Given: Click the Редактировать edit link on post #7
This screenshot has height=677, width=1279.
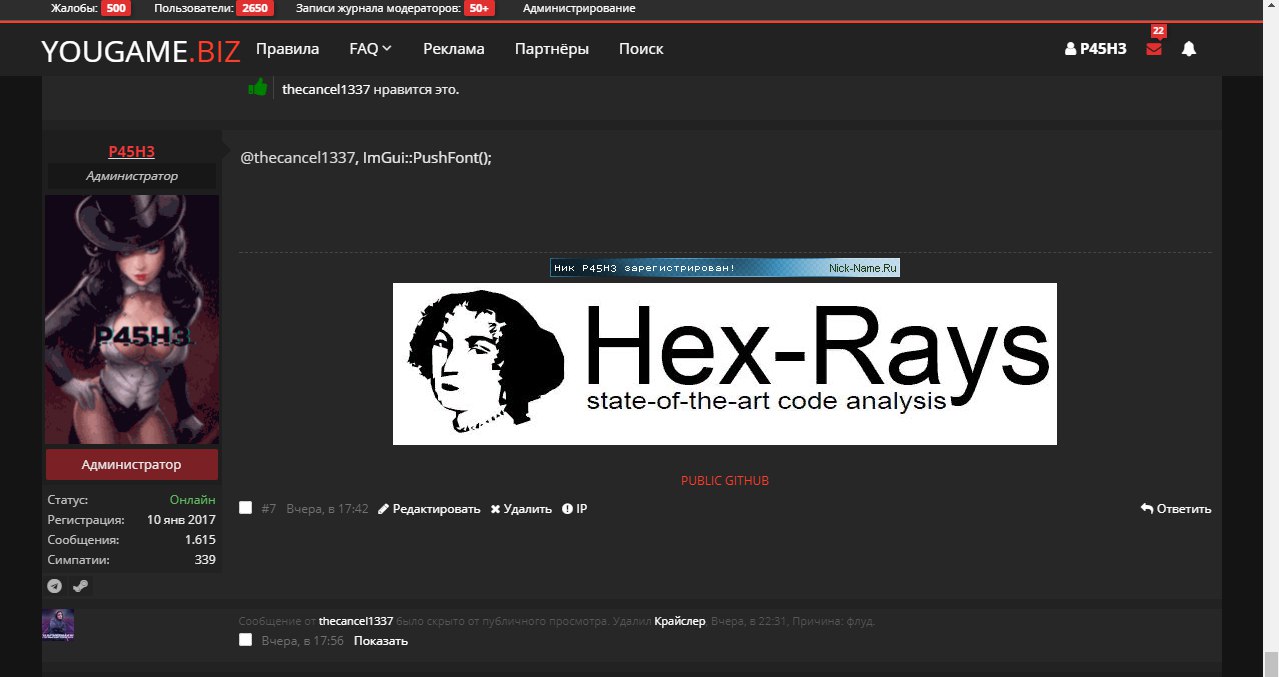Looking at the screenshot, I should coord(429,509).
